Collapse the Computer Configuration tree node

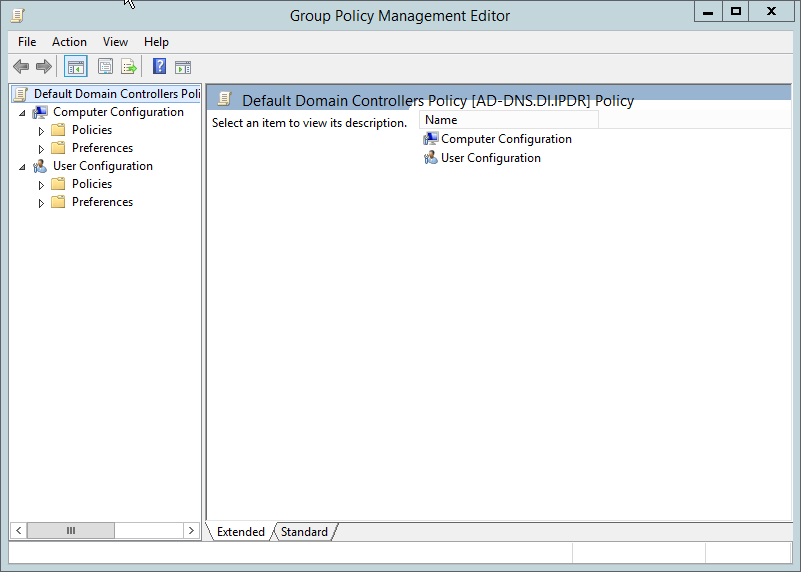(23, 113)
